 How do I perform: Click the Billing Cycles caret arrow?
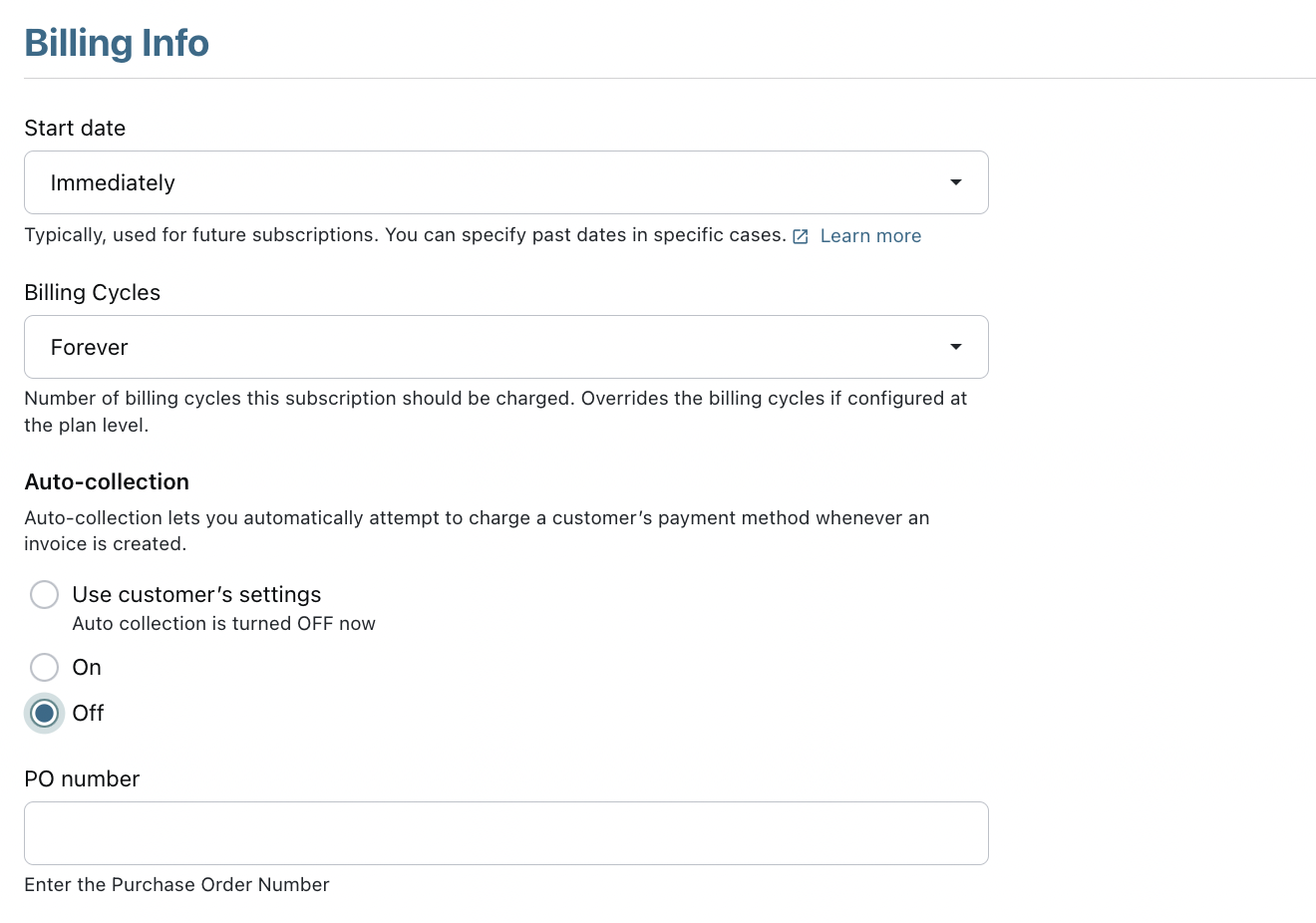coord(955,347)
